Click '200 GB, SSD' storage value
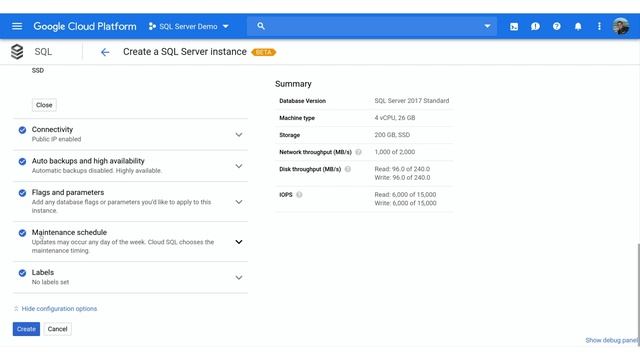The width and height of the screenshot is (640, 360). pos(392,135)
